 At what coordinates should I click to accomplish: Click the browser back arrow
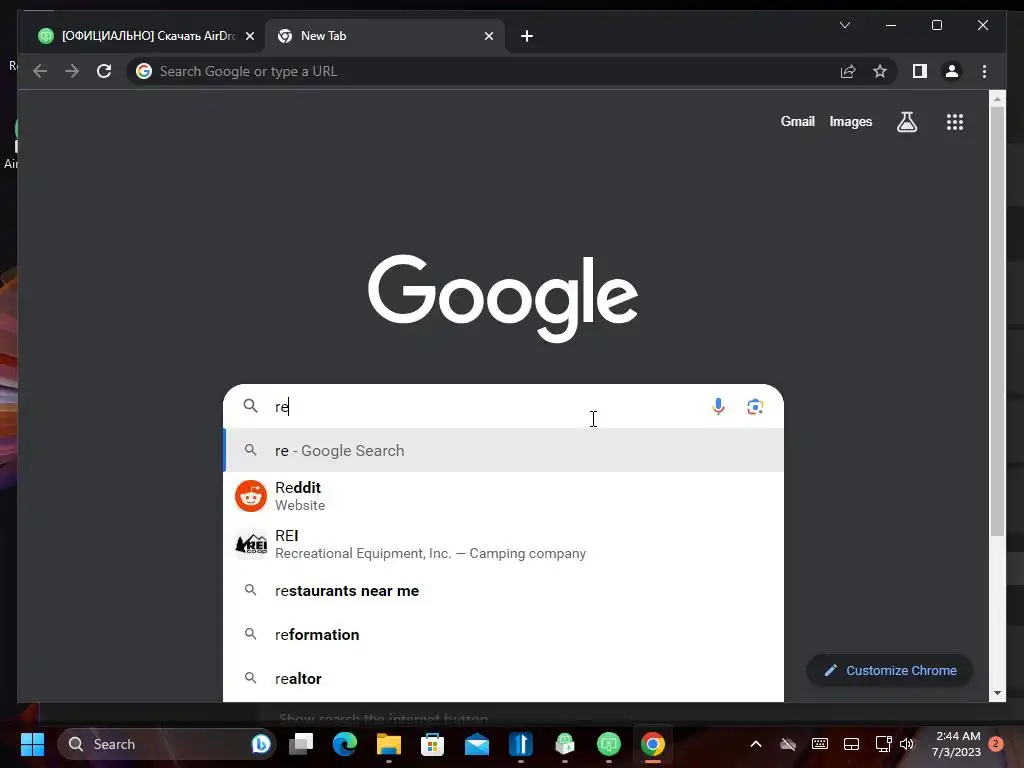pyautogui.click(x=40, y=71)
